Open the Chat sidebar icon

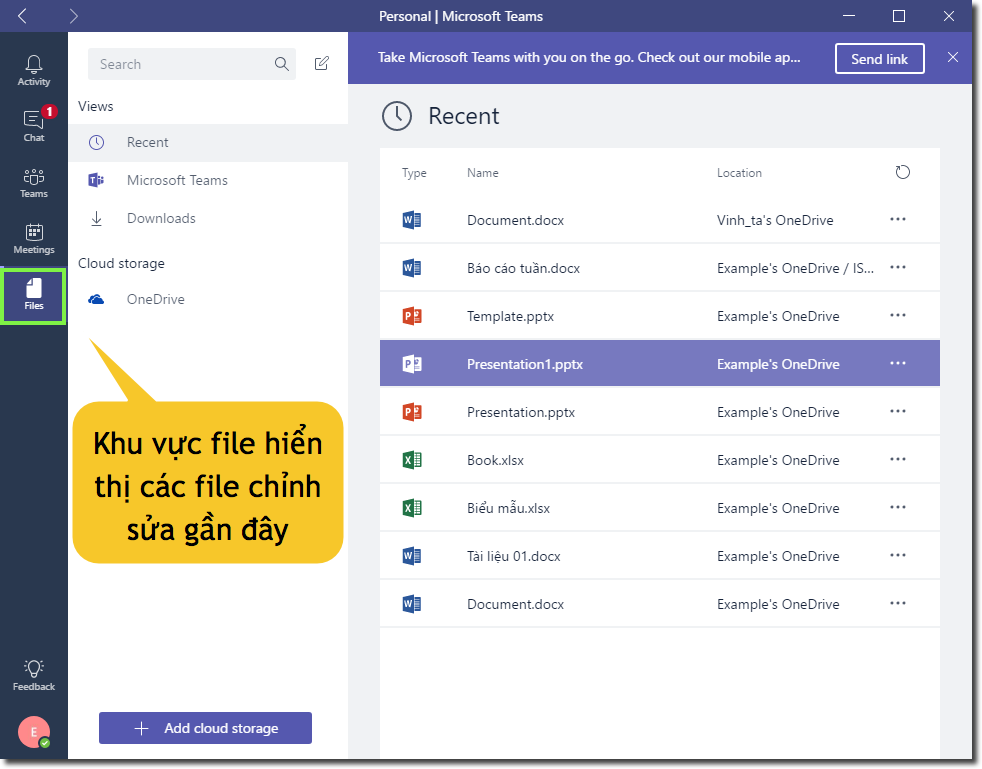(33, 122)
